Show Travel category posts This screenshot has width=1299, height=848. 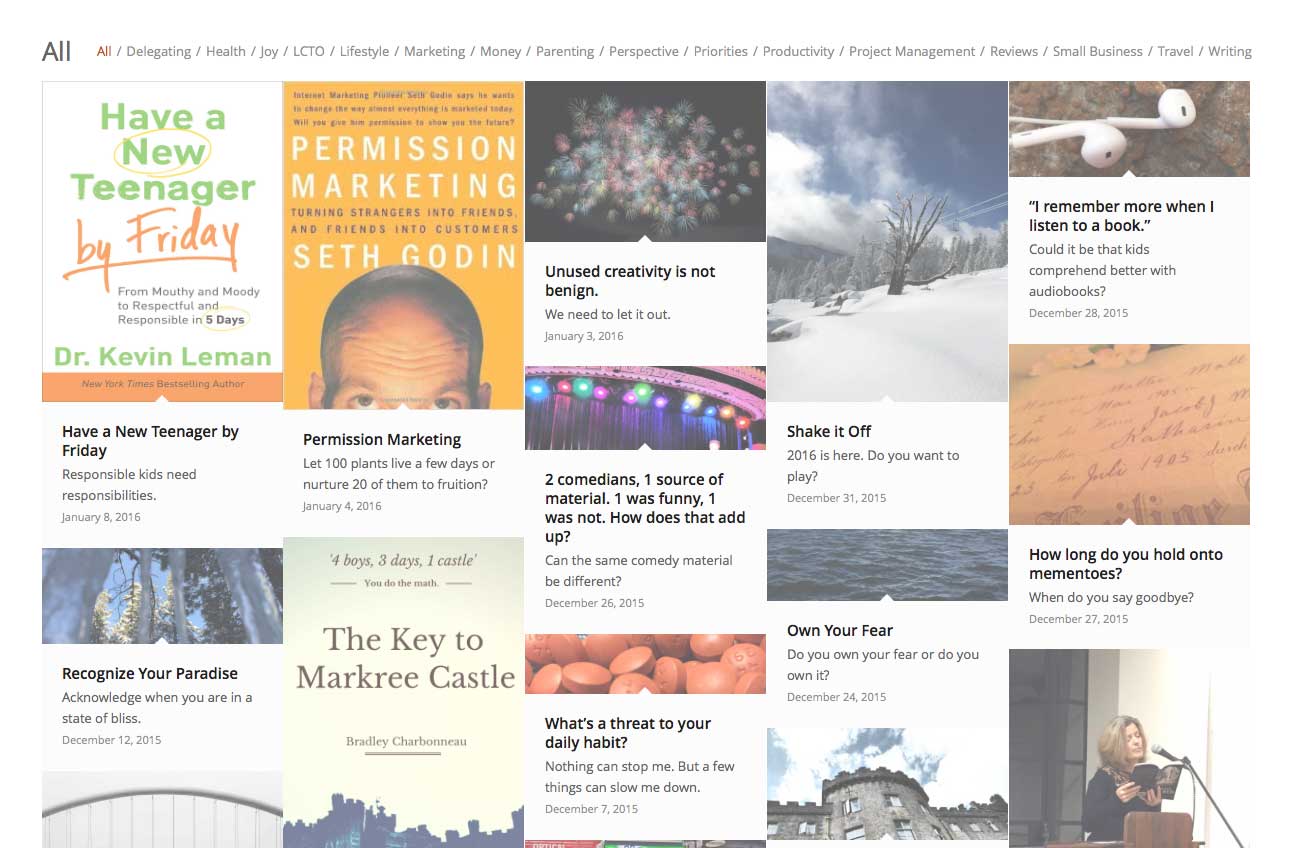tap(1176, 51)
